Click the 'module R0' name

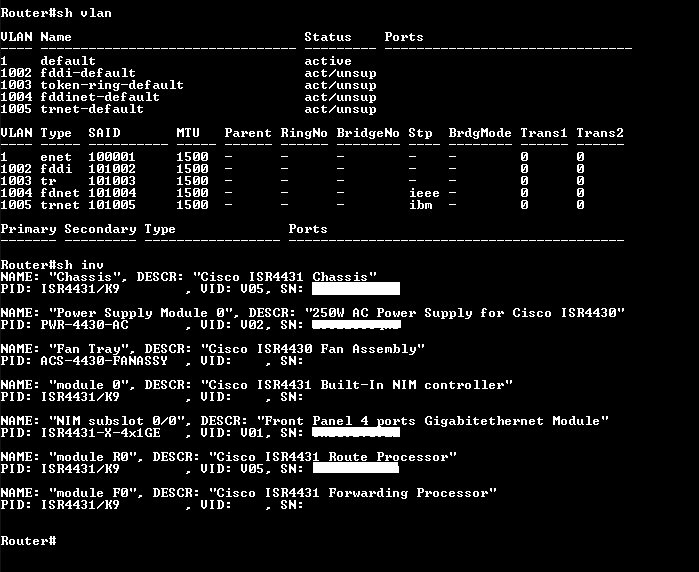(92, 457)
